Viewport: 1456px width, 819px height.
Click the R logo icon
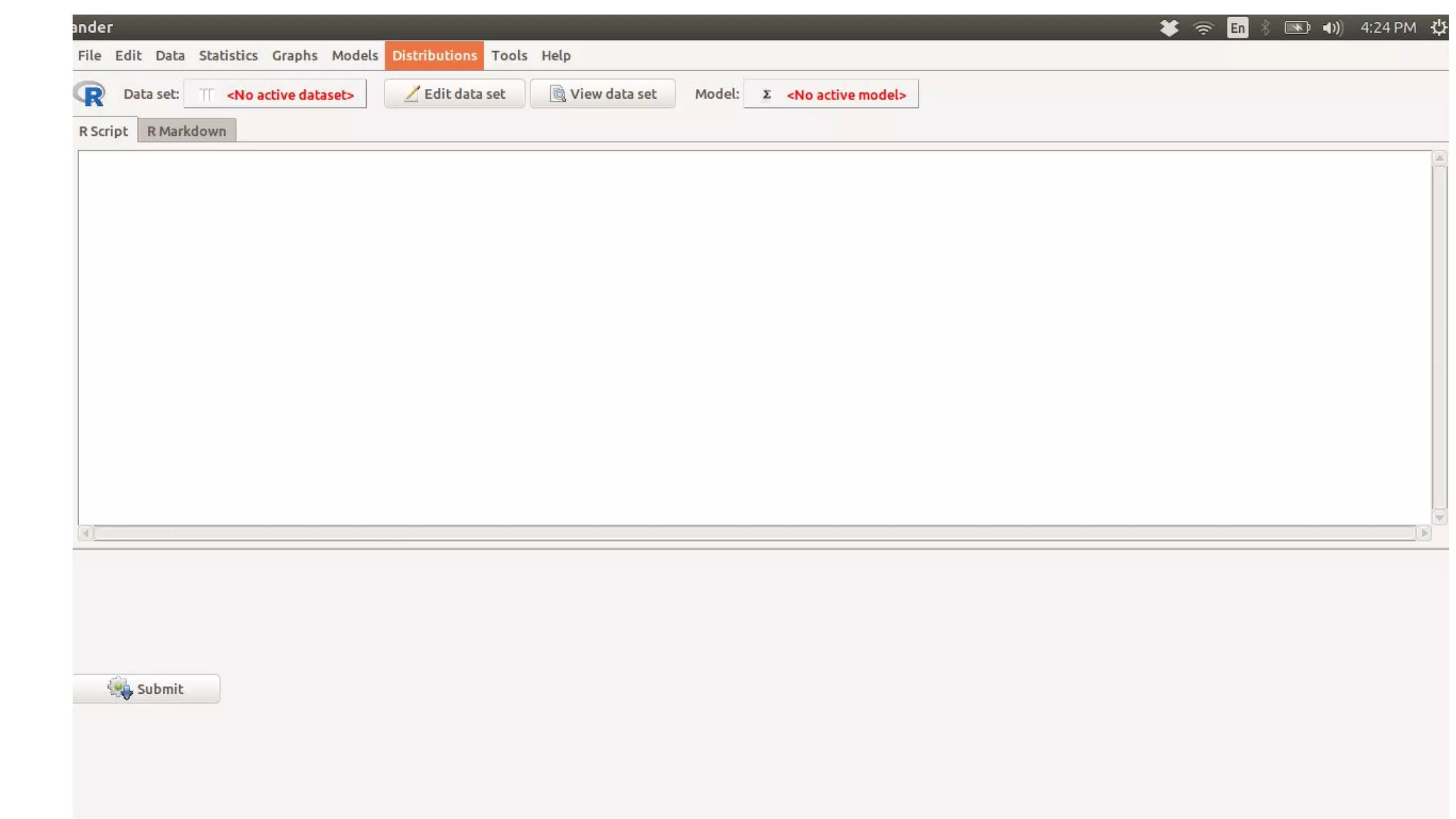[x=90, y=94]
